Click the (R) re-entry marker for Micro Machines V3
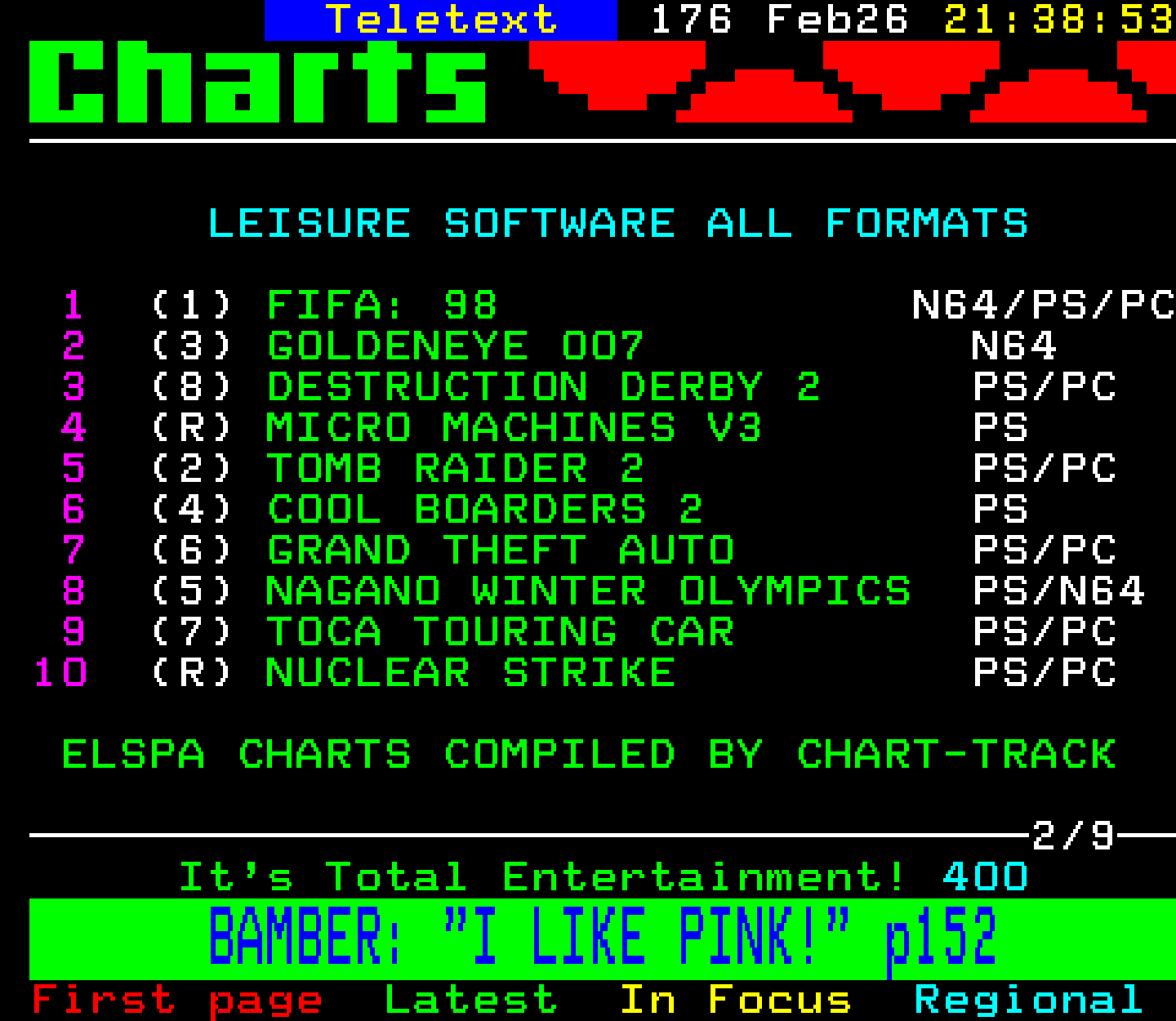Screen dimensions: 1176x1021 [192, 427]
